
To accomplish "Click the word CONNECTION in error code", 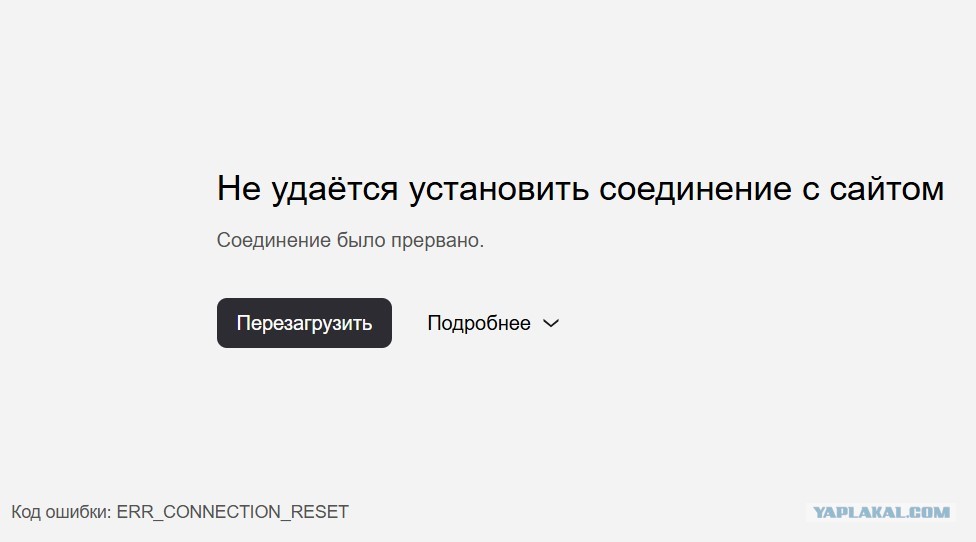I will pos(222,512).
